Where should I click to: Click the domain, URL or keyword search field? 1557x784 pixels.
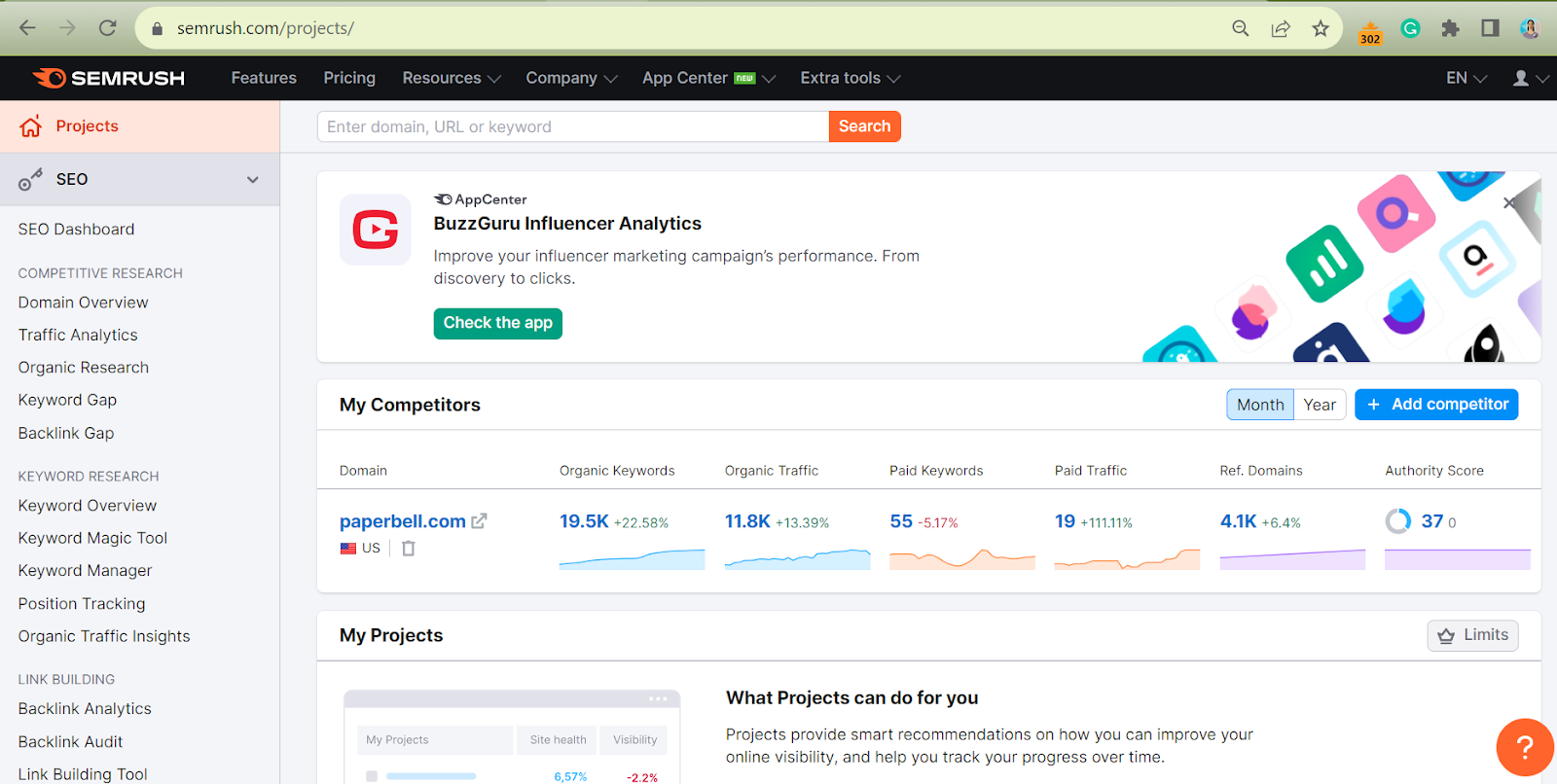(573, 126)
